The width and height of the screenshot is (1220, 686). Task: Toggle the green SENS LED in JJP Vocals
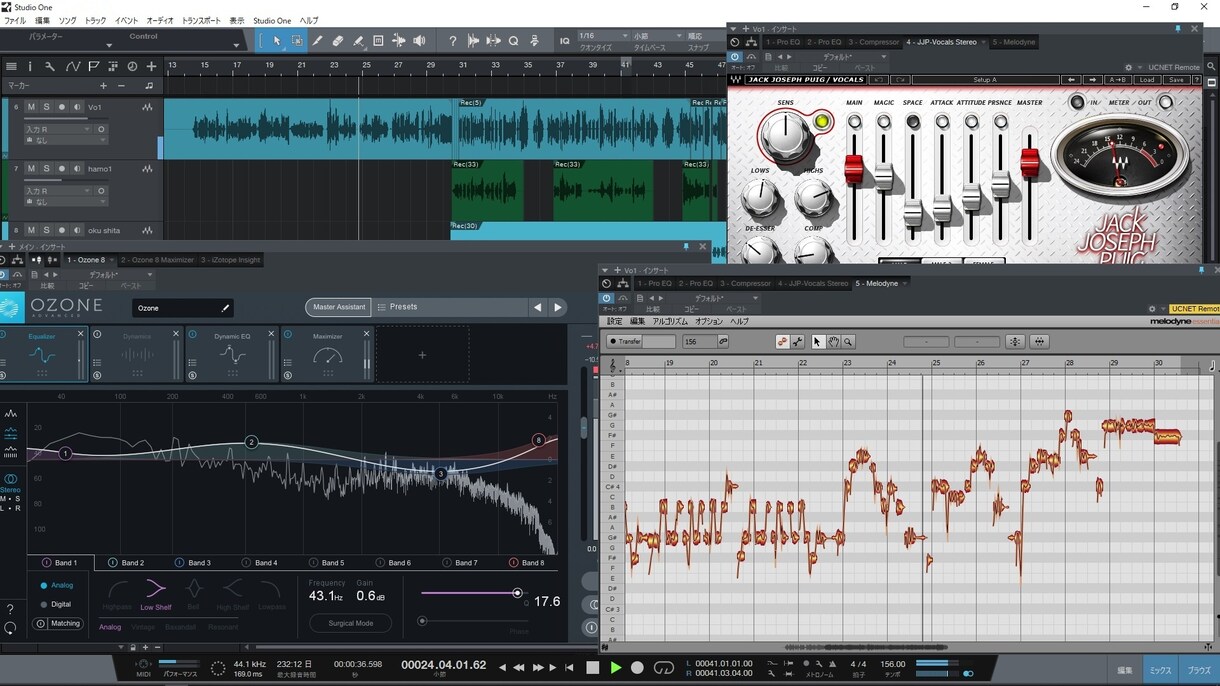(822, 122)
